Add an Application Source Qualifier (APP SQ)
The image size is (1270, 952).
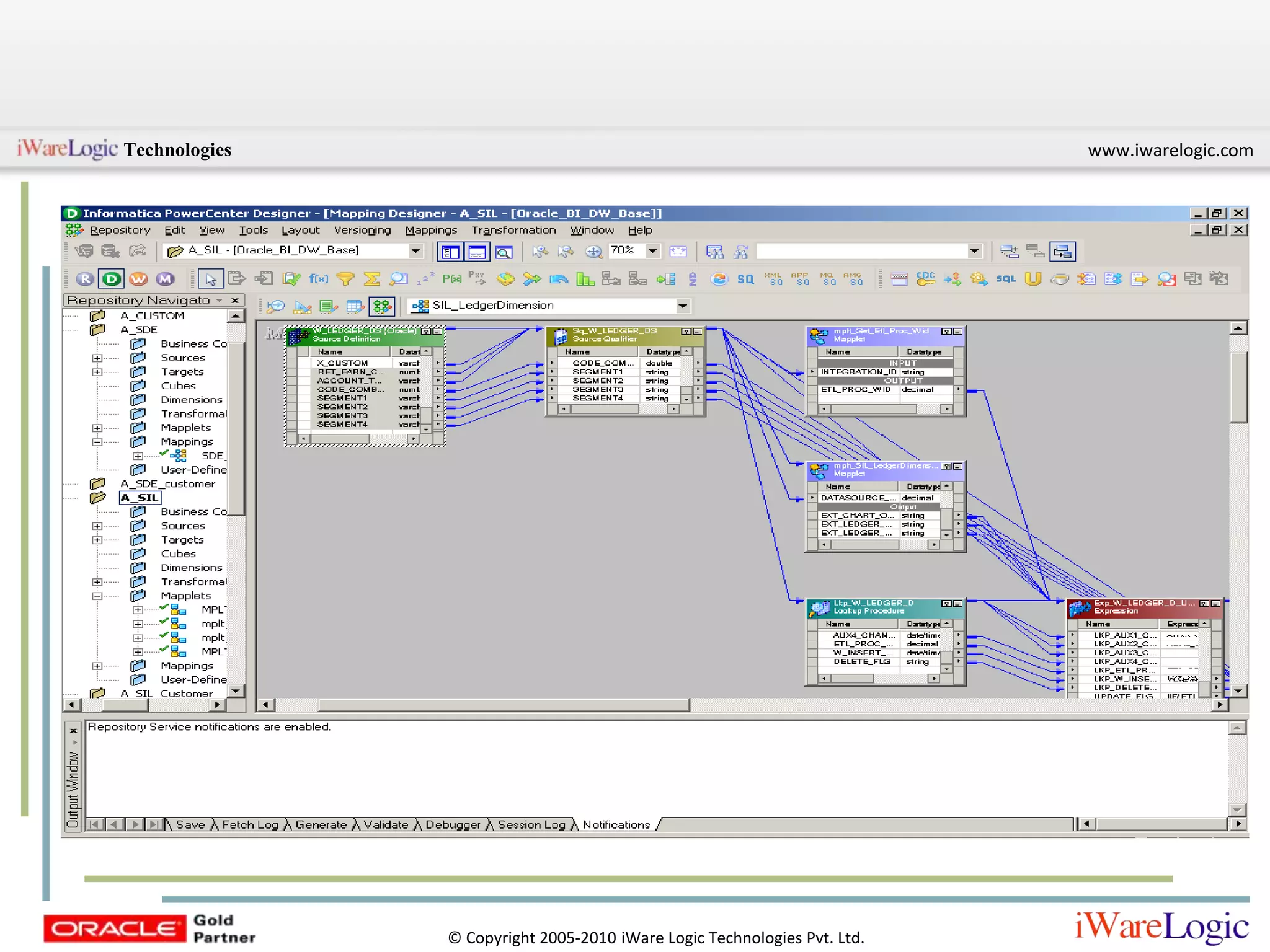click(x=800, y=279)
